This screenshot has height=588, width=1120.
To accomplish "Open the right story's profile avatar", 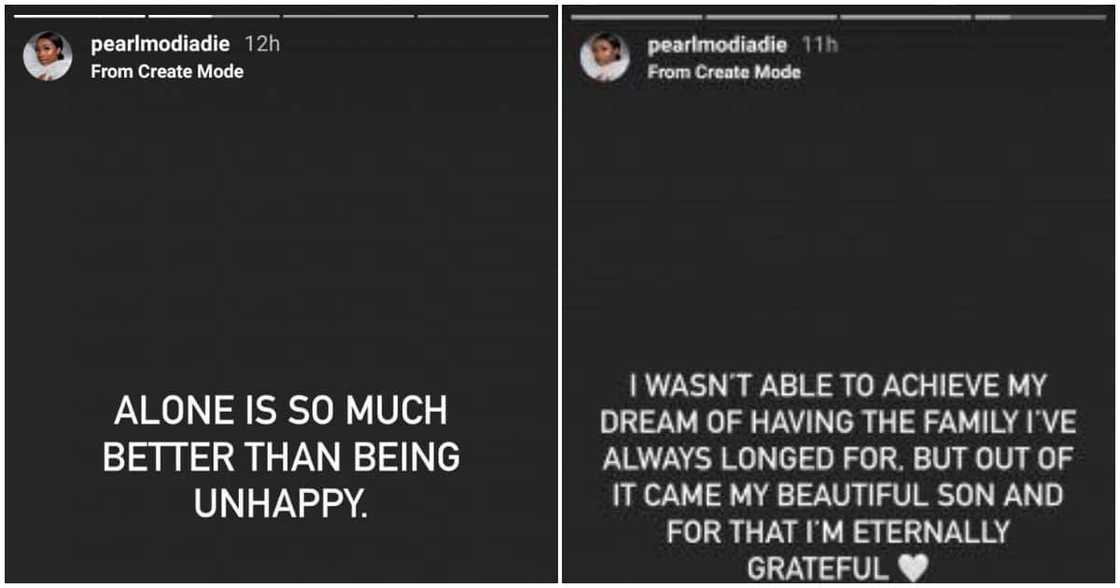I will 605,57.
